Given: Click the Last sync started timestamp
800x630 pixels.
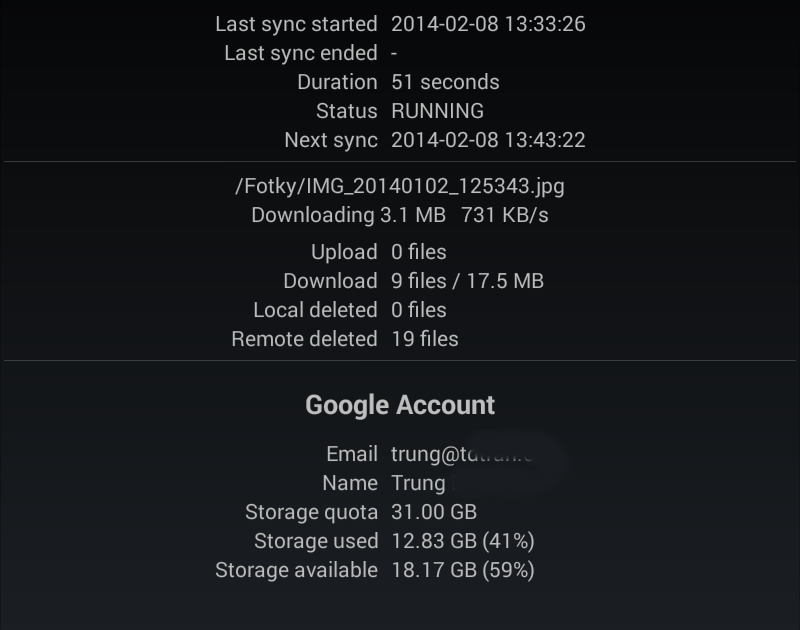Looking at the screenshot, I should pos(488,24).
